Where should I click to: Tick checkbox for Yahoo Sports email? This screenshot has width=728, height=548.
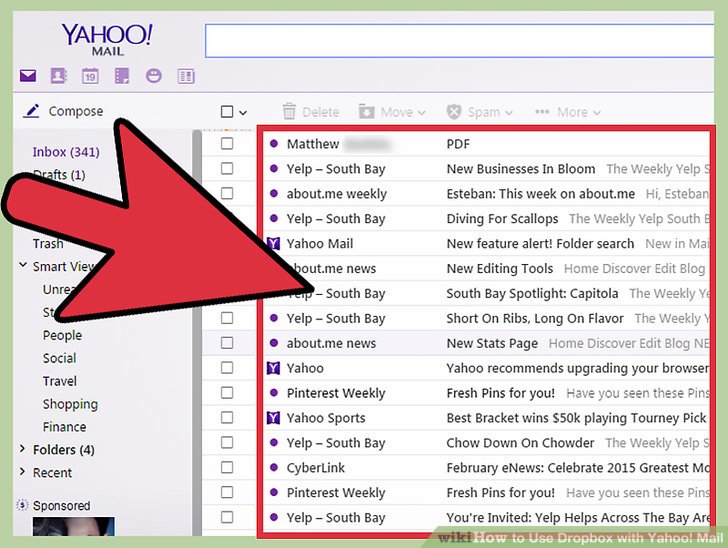[227, 418]
